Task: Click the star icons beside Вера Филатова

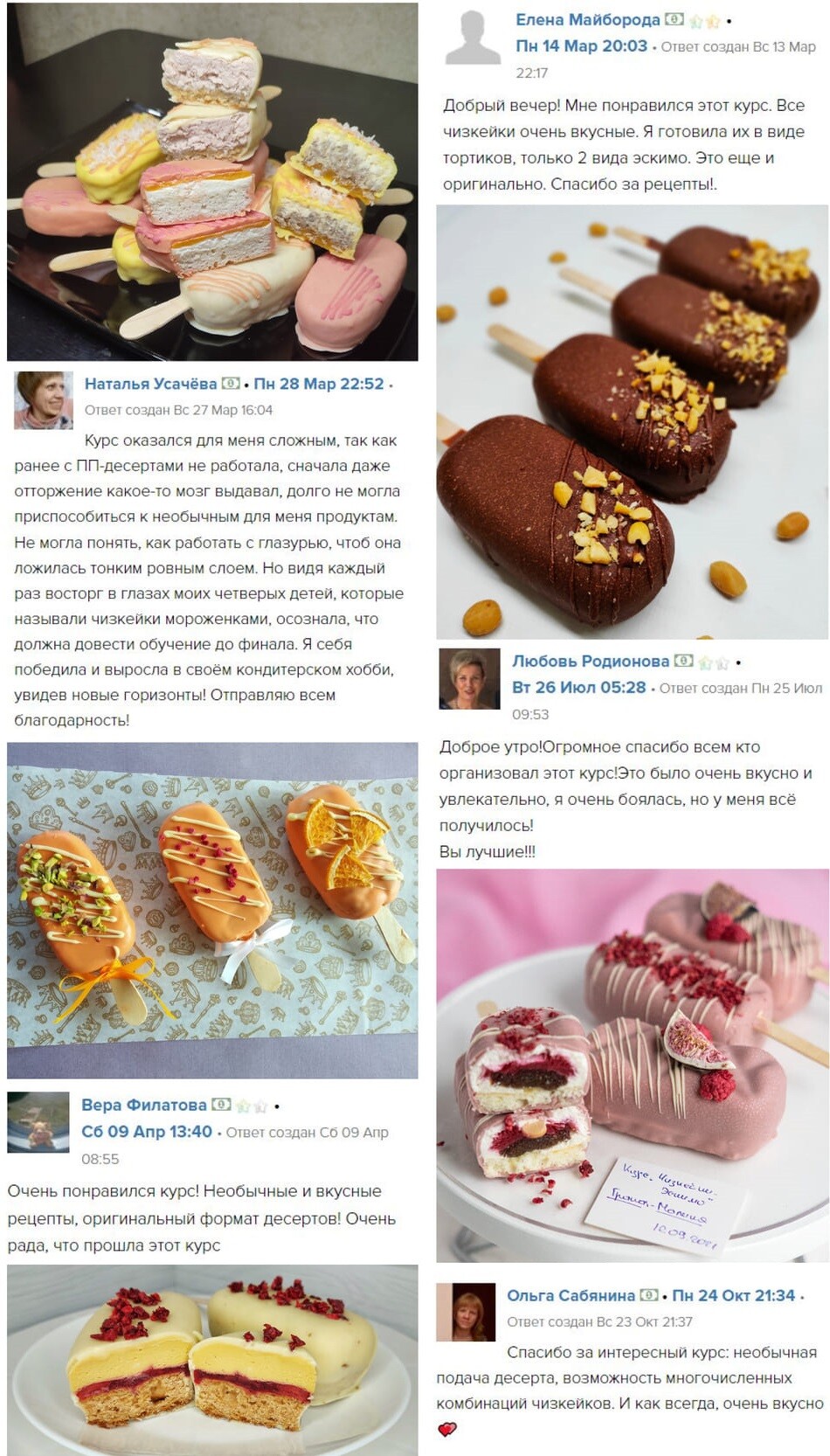Action: pos(252,1106)
